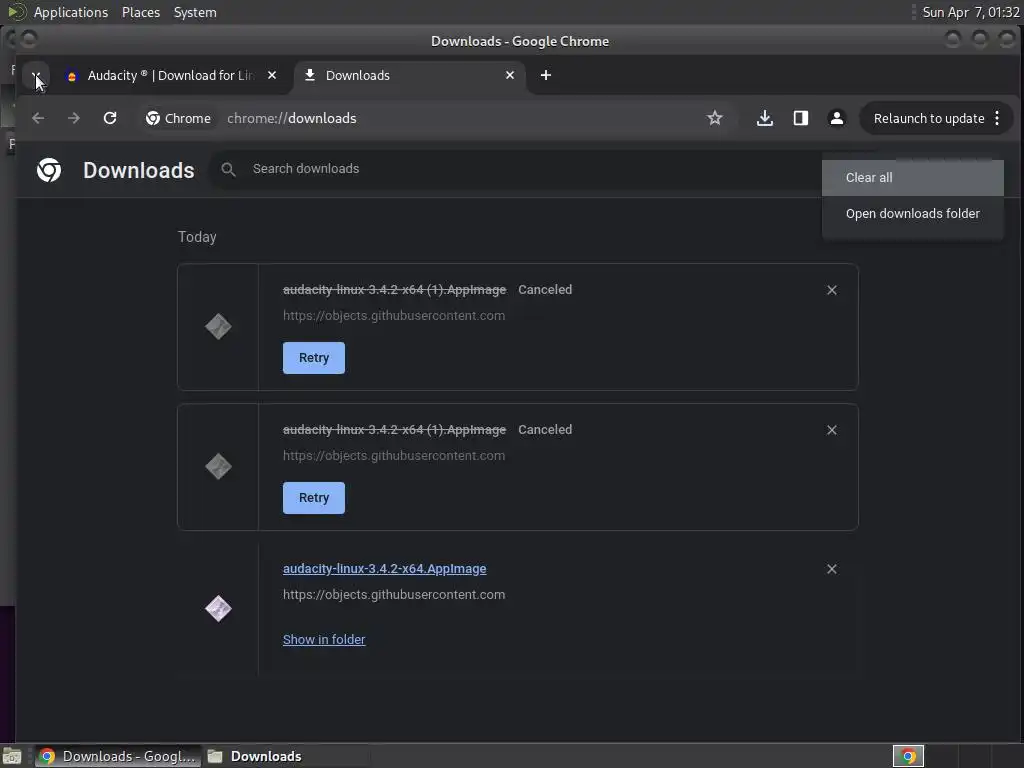Open the Places menu
Viewport: 1024px width, 768px height.
140,12
